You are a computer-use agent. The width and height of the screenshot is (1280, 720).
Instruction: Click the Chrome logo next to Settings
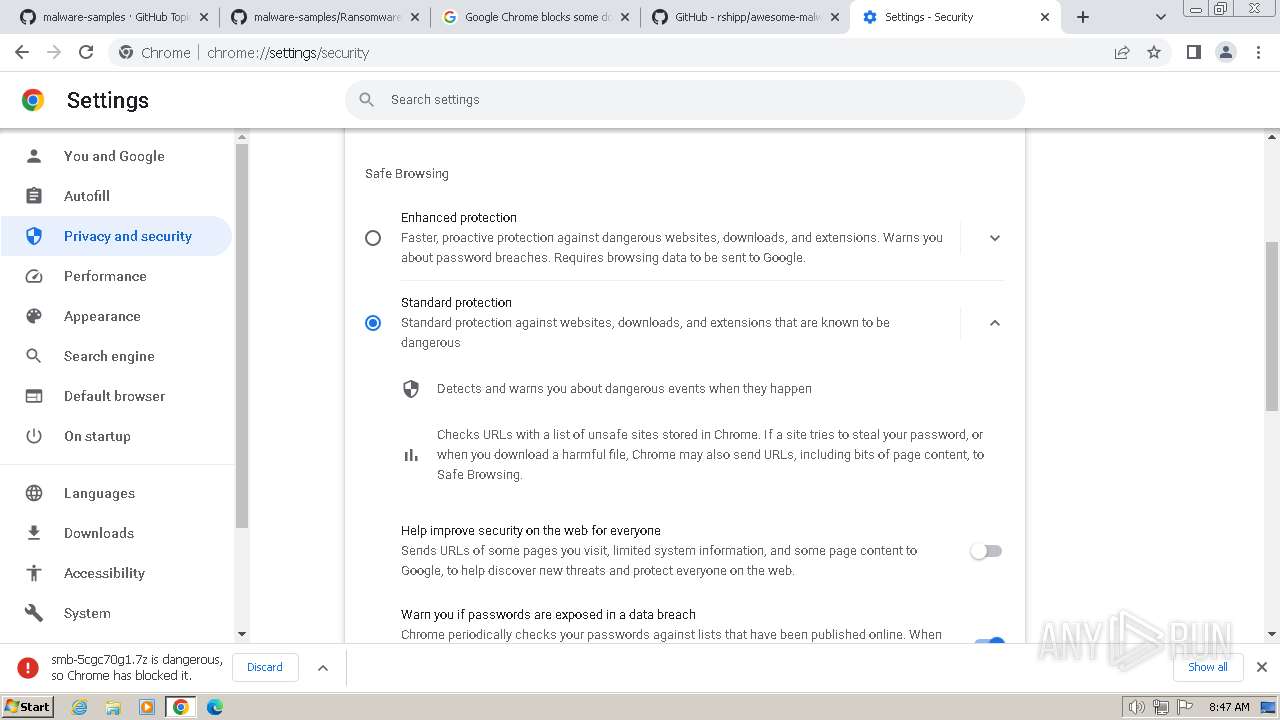[x=33, y=100]
